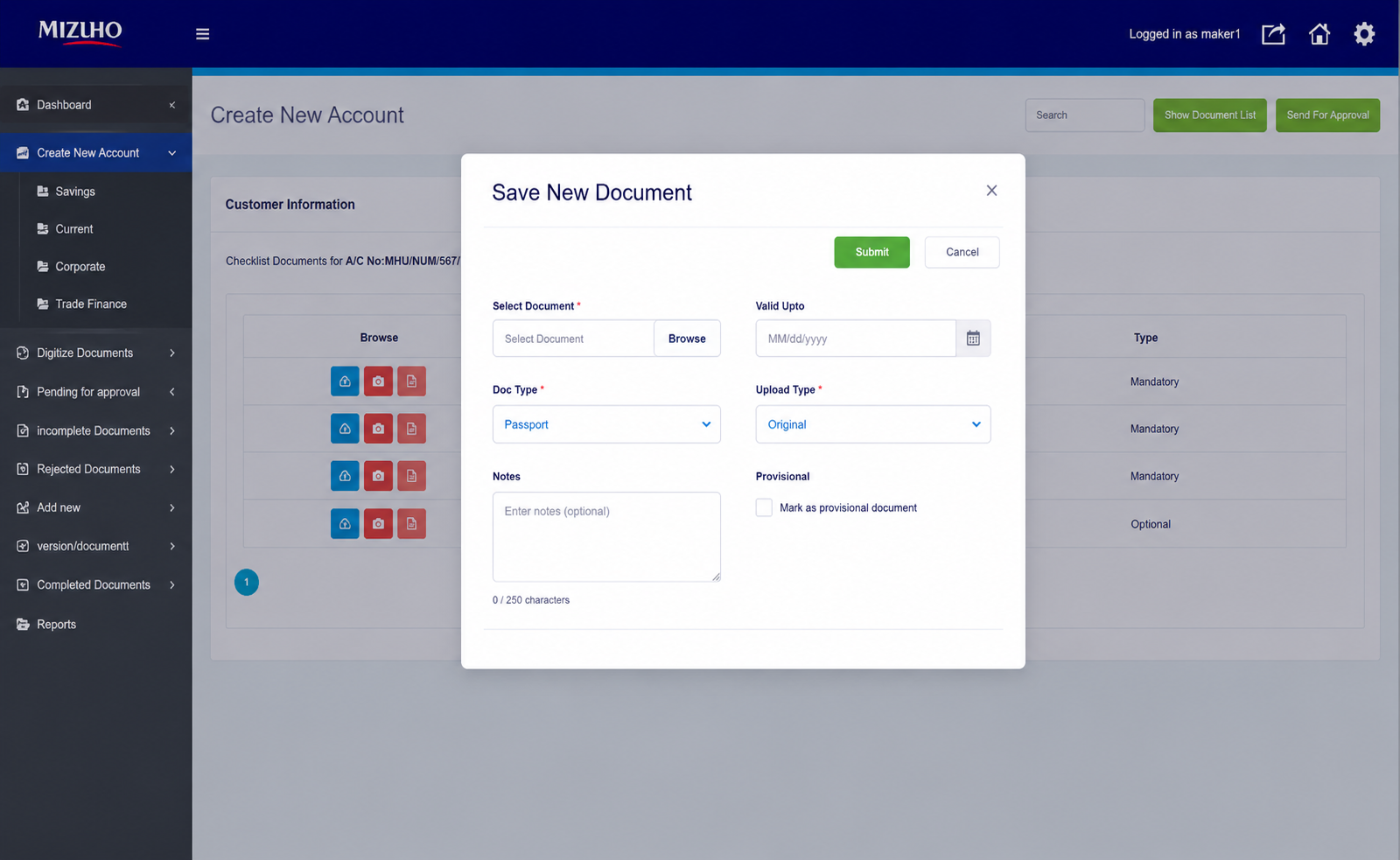Open the settings gear icon in the header
This screenshot has height=860, width=1400.
coord(1364,34)
